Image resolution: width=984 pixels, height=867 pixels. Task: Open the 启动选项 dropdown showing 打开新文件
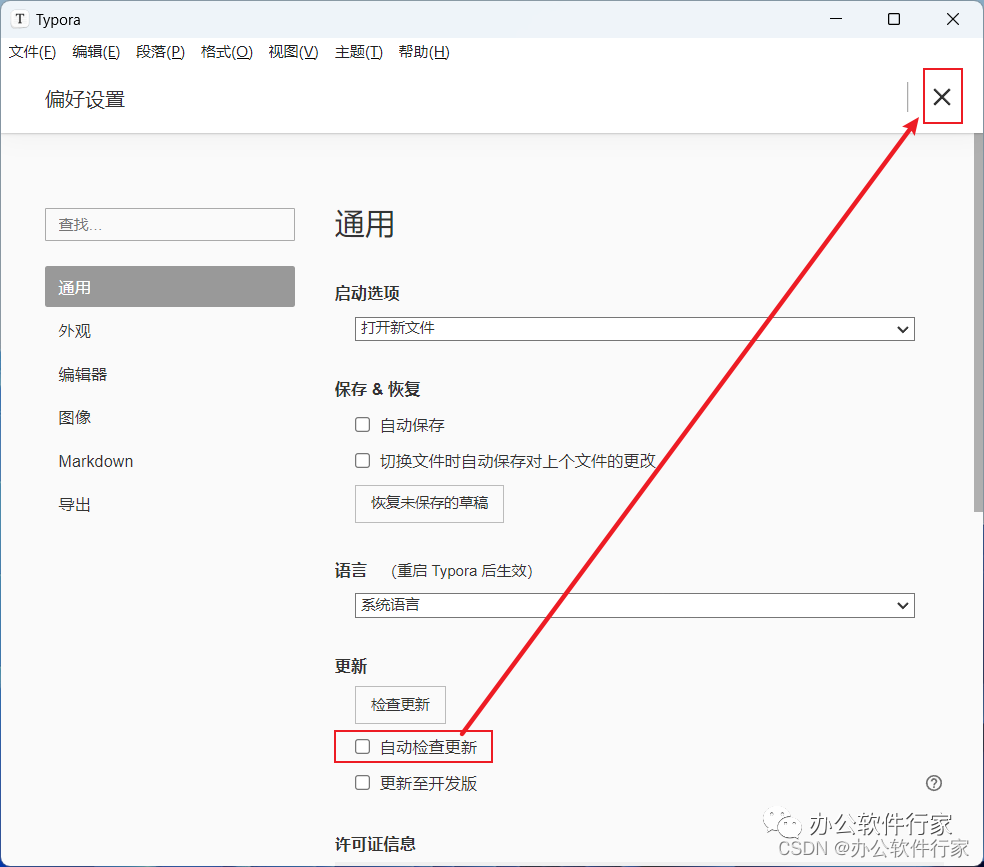pyautogui.click(x=634, y=329)
